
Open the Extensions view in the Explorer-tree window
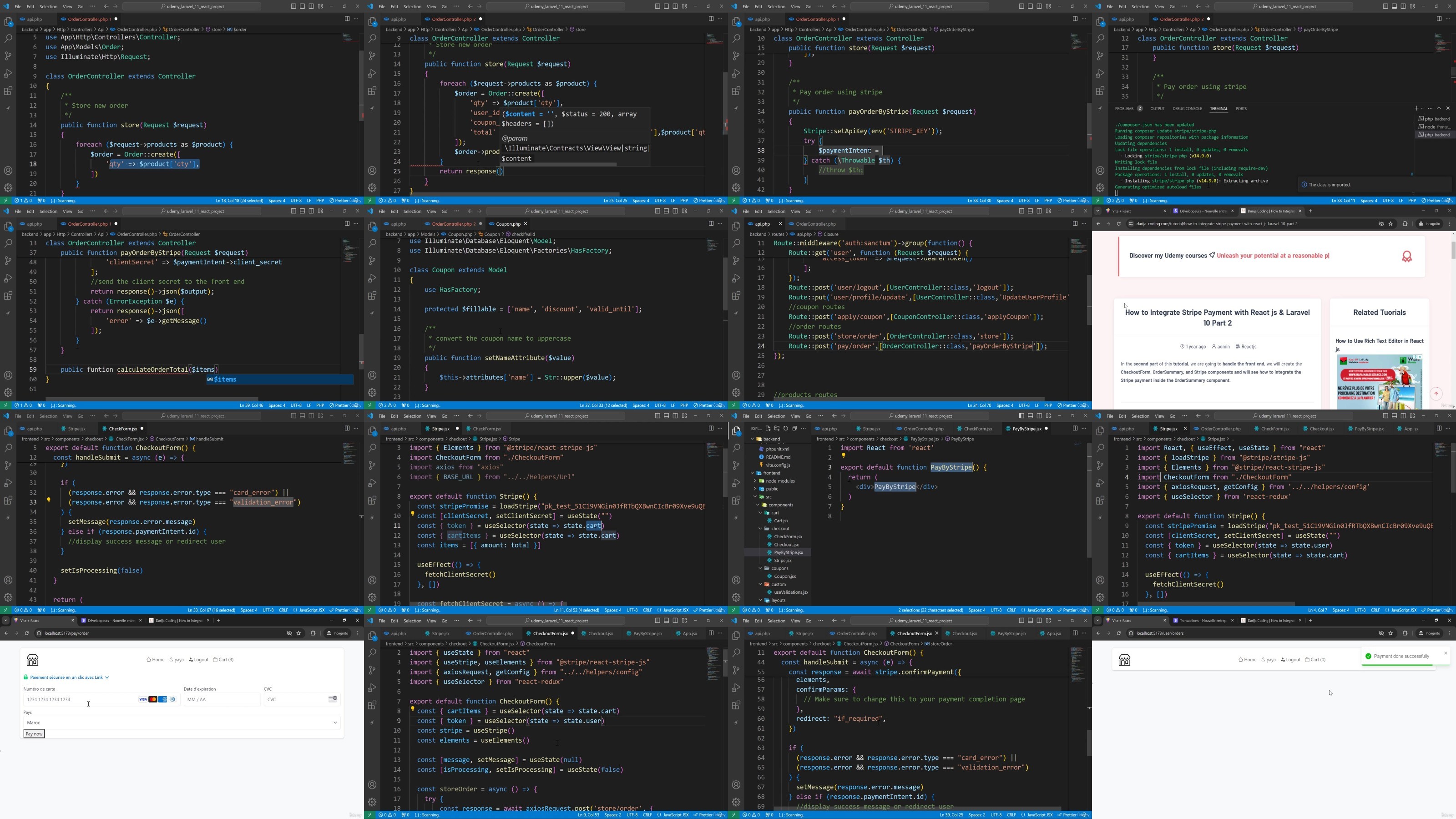pos(736,501)
